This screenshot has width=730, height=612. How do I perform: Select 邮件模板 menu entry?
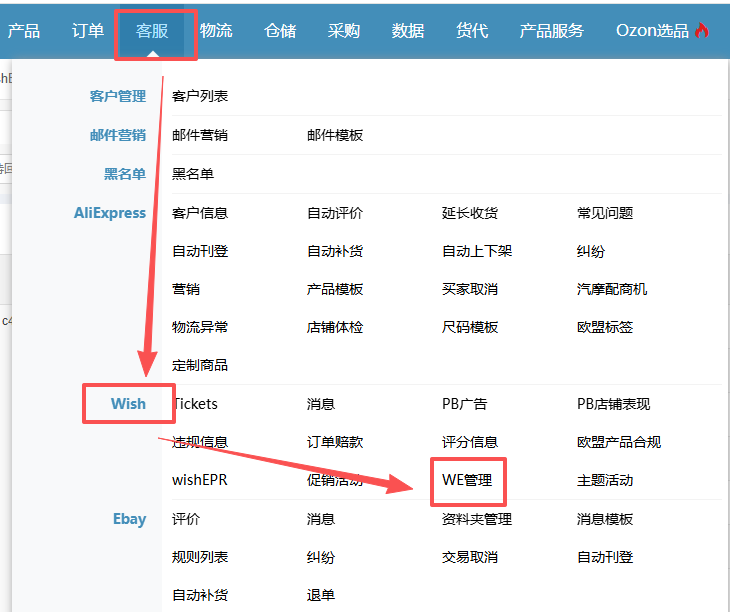point(335,135)
